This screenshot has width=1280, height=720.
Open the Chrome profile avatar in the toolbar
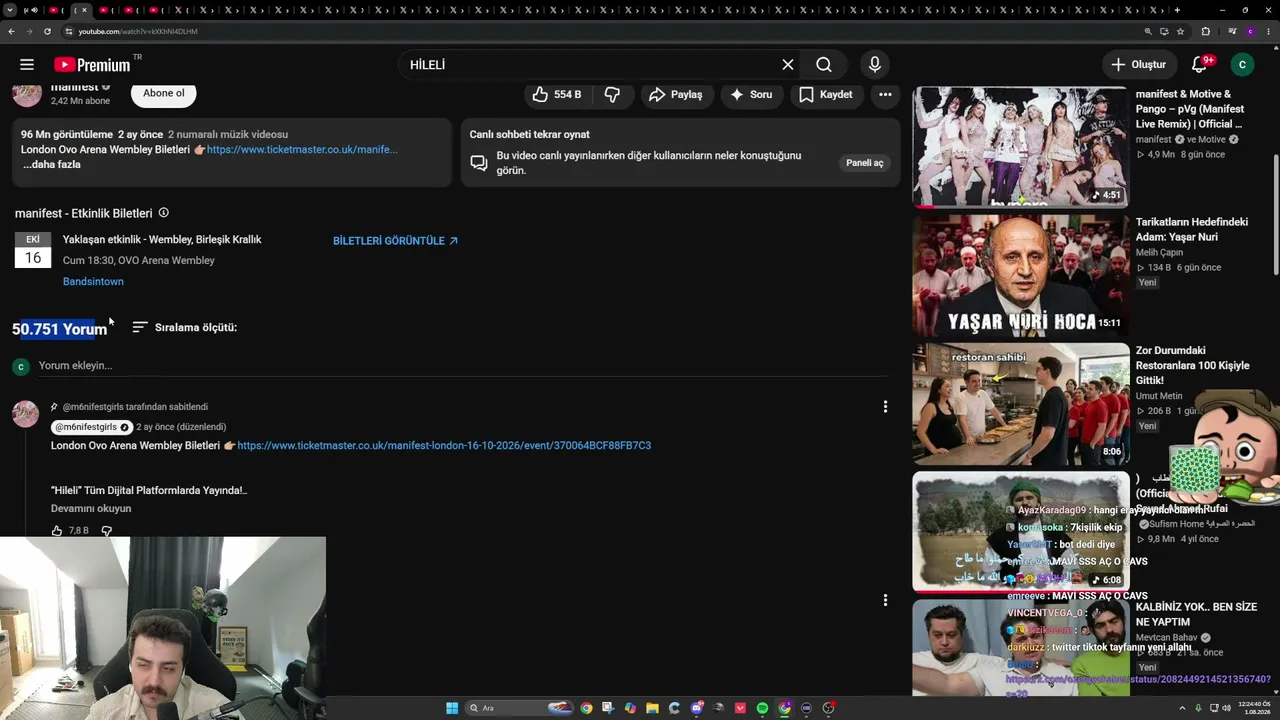tap(1250, 31)
